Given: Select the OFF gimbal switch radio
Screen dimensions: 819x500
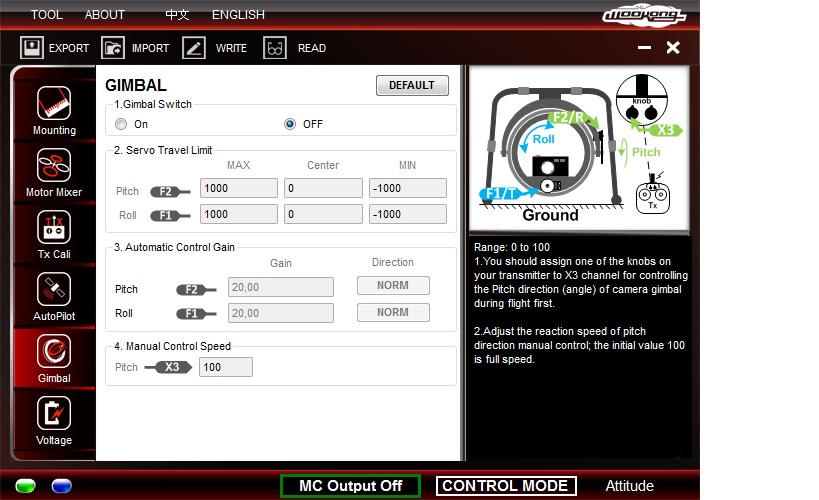Looking at the screenshot, I should 290,125.
